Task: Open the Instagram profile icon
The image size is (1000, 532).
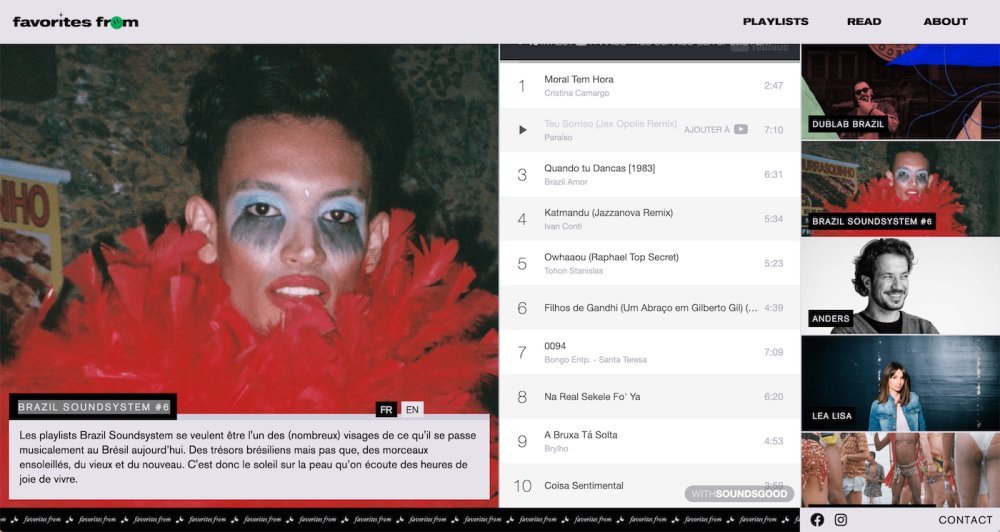Action: click(x=841, y=520)
